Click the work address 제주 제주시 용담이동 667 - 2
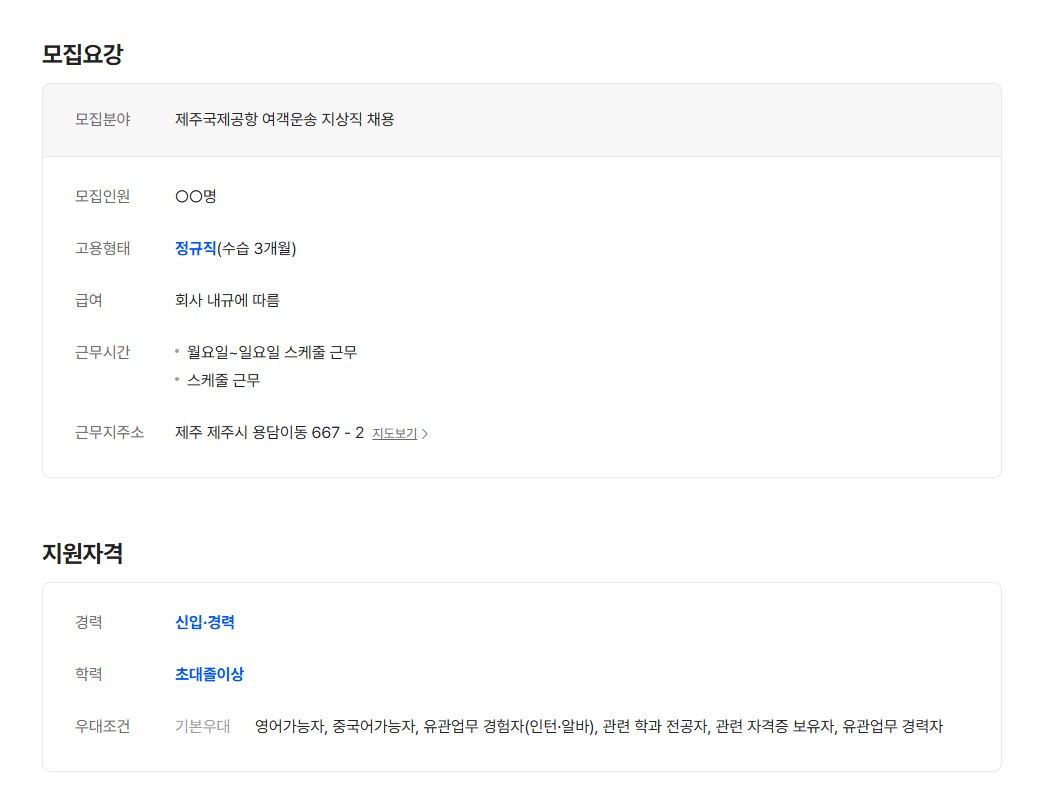Screen dimensions: 1041x793 tap(269, 433)
